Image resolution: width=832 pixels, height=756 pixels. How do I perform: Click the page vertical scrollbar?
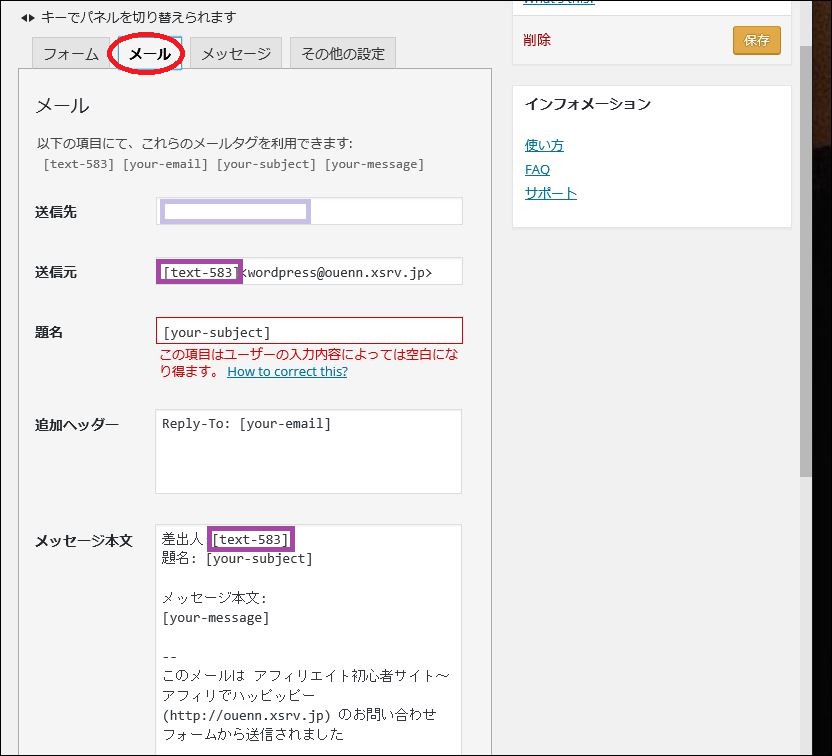click(805, 260)
